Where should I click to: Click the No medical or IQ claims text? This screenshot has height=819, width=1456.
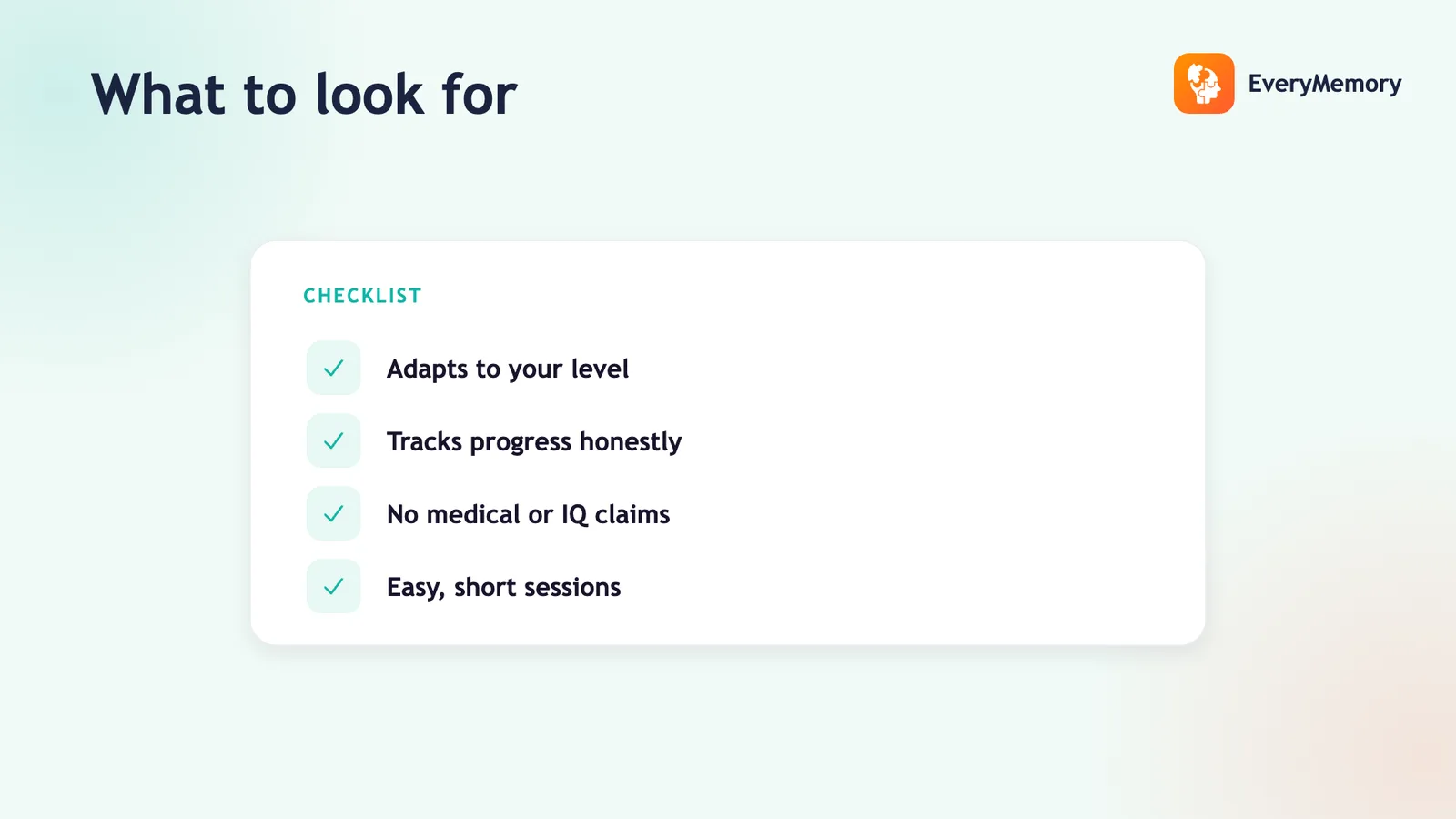click(528, 514)
